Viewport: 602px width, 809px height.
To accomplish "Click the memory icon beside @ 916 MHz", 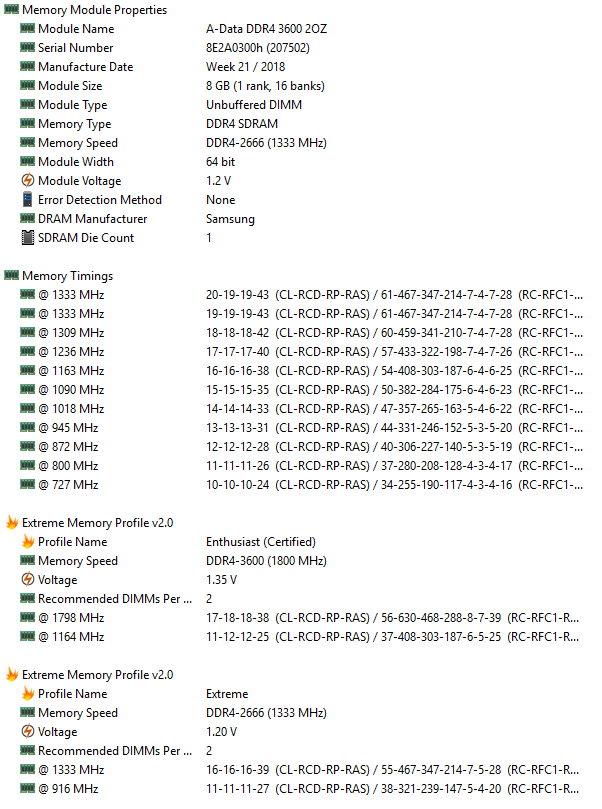I will coord(27,788).
